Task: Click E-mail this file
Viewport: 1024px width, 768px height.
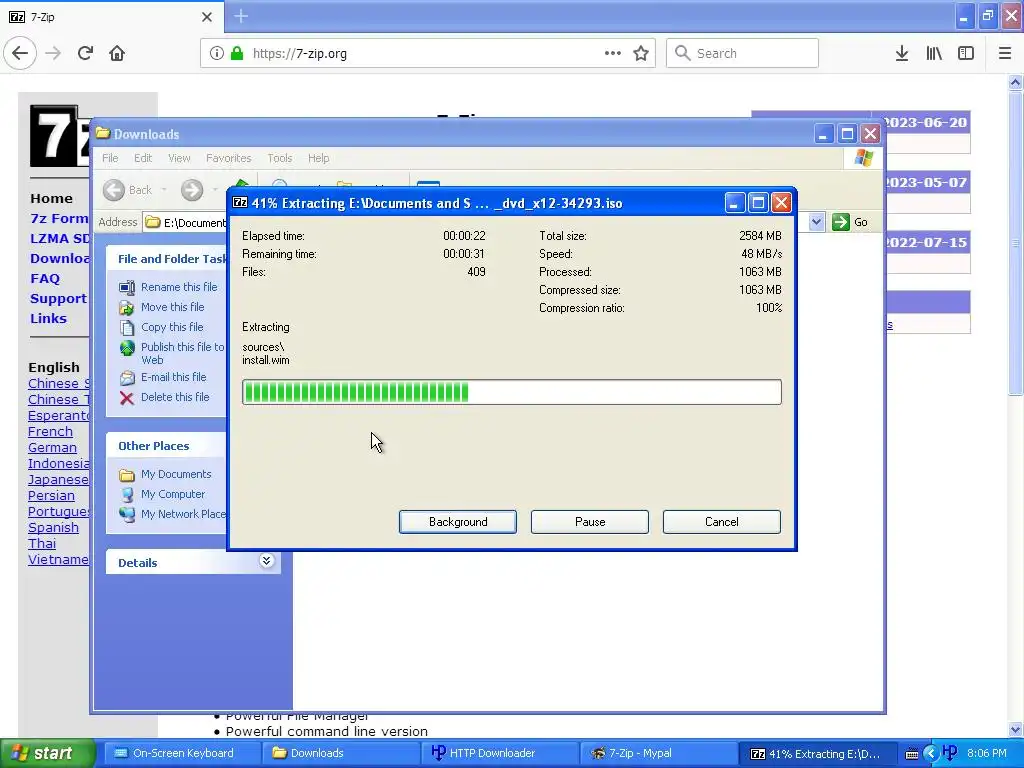Action: 173,377
